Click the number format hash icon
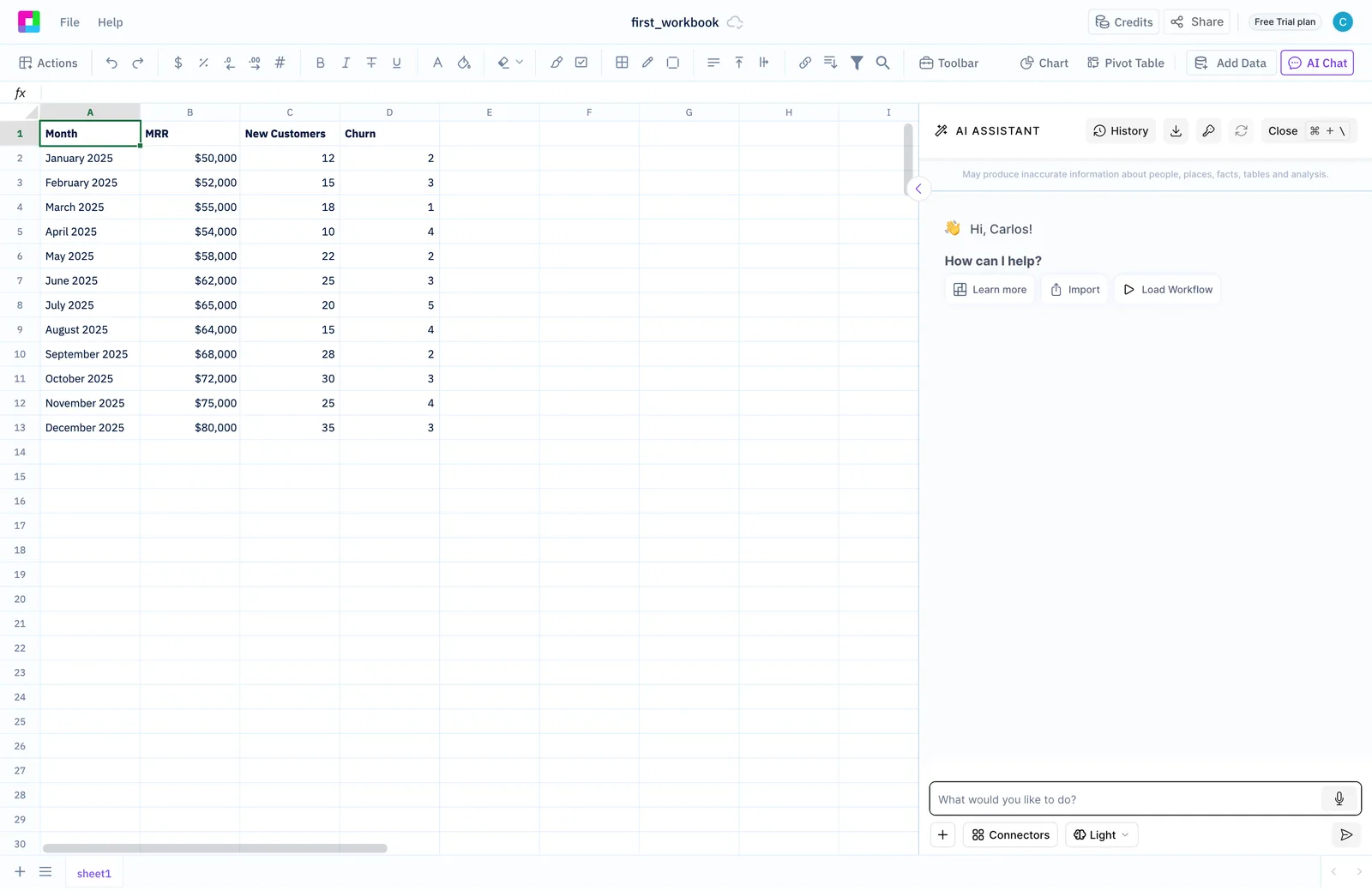Viewport: 1372px width, 891px height. 280,63
